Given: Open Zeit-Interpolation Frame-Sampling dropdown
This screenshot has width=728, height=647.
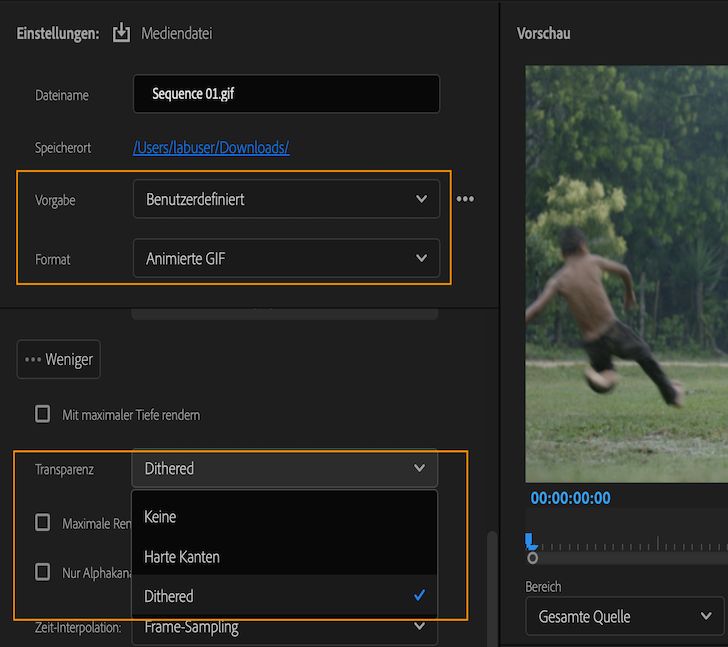Looking at the screenshot, I should point(285,630).
